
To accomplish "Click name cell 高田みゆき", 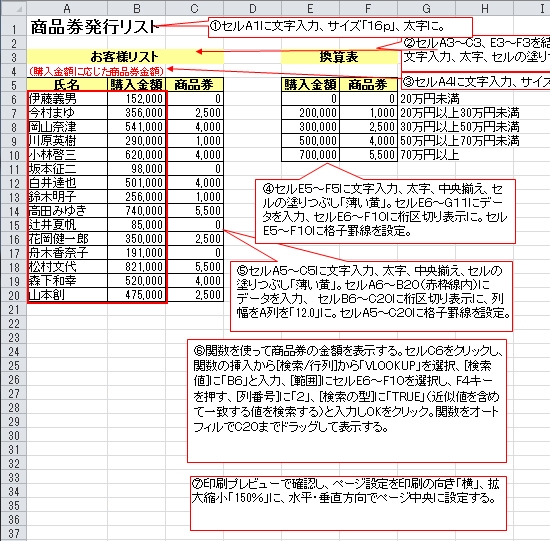I will (x=67, y=211).
